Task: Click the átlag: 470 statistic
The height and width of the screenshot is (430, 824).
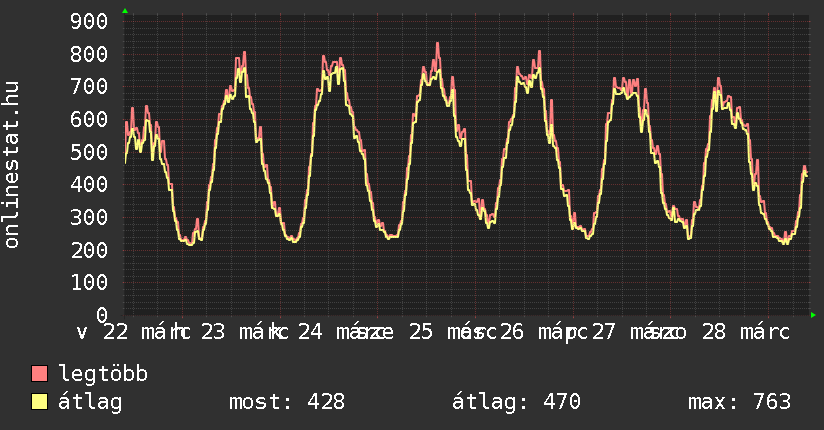Action: 516,402
